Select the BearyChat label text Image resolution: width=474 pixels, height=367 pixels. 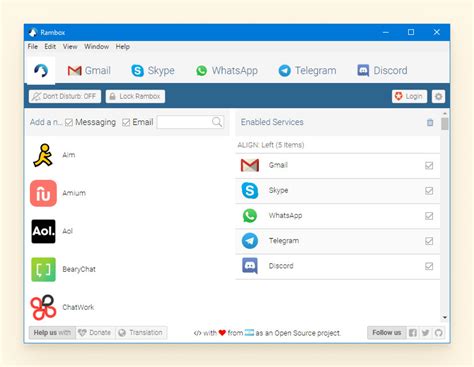tap(79, 269)
